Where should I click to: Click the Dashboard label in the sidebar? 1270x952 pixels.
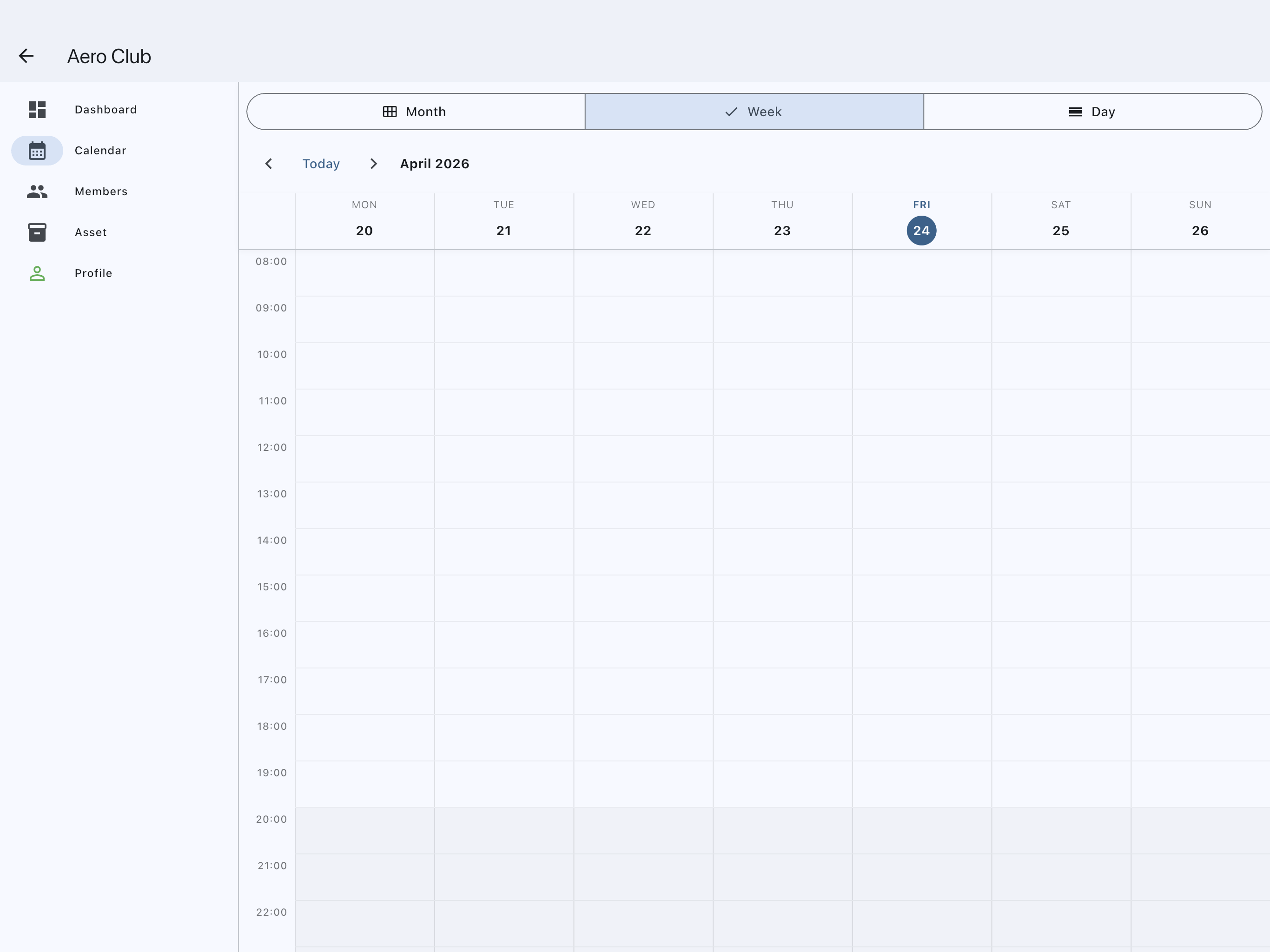(106, 110)
